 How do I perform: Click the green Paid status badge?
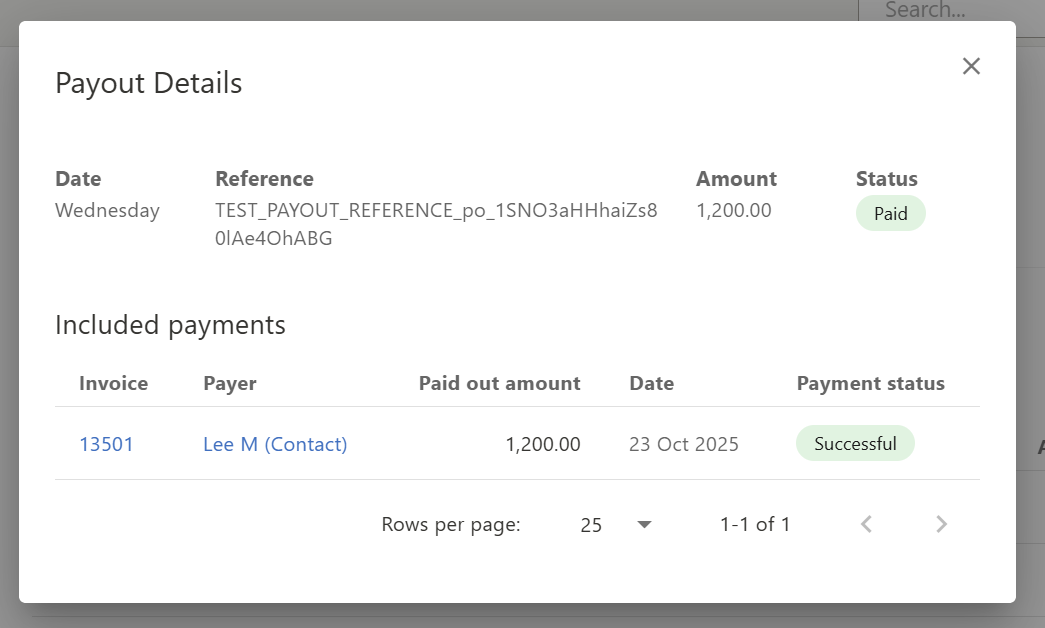tap(890, 213)
